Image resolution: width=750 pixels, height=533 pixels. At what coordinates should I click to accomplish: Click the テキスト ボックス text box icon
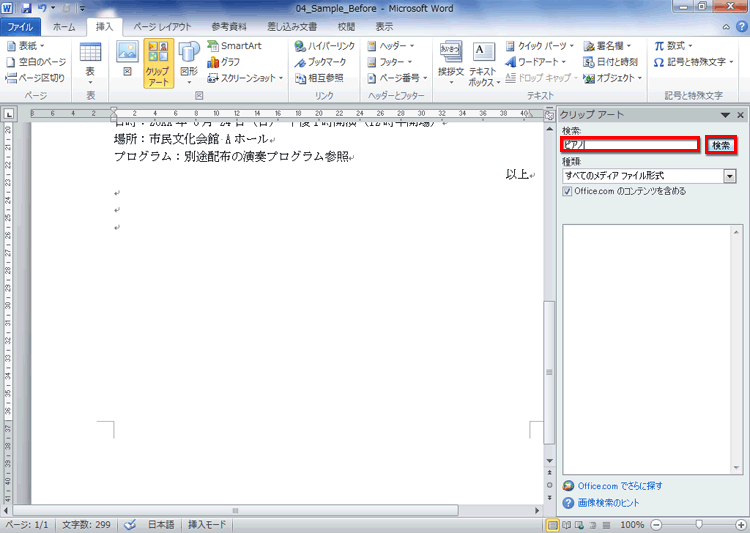click(x=484, y=64)
